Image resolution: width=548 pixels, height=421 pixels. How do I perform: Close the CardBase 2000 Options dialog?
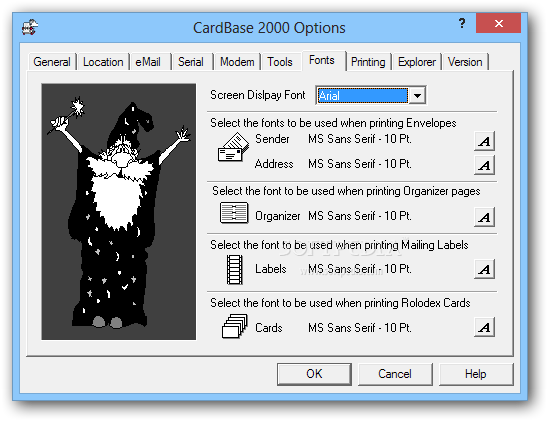click(x=499, y=23)
